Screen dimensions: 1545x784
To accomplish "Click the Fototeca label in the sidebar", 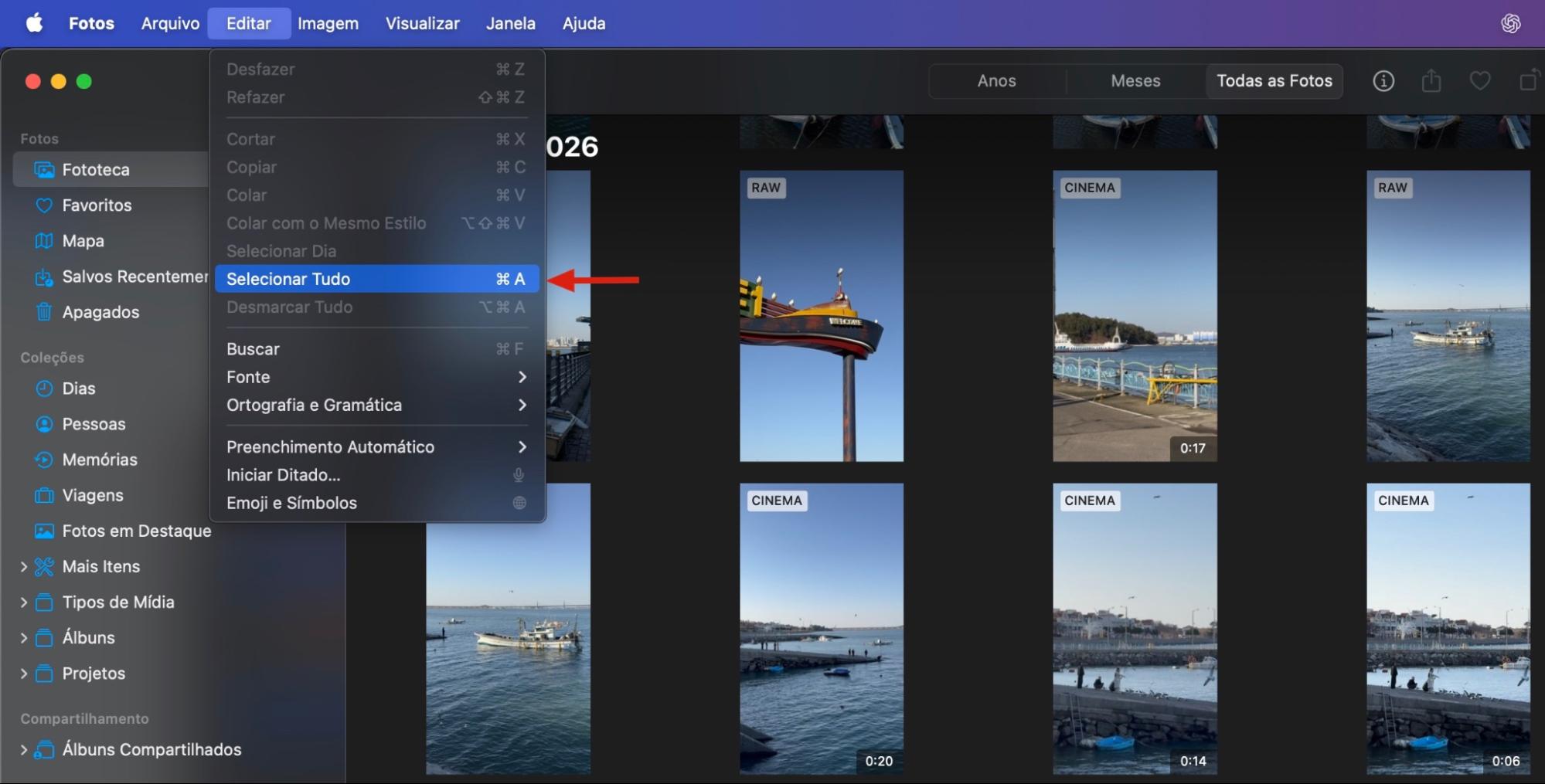I will 96,170.
